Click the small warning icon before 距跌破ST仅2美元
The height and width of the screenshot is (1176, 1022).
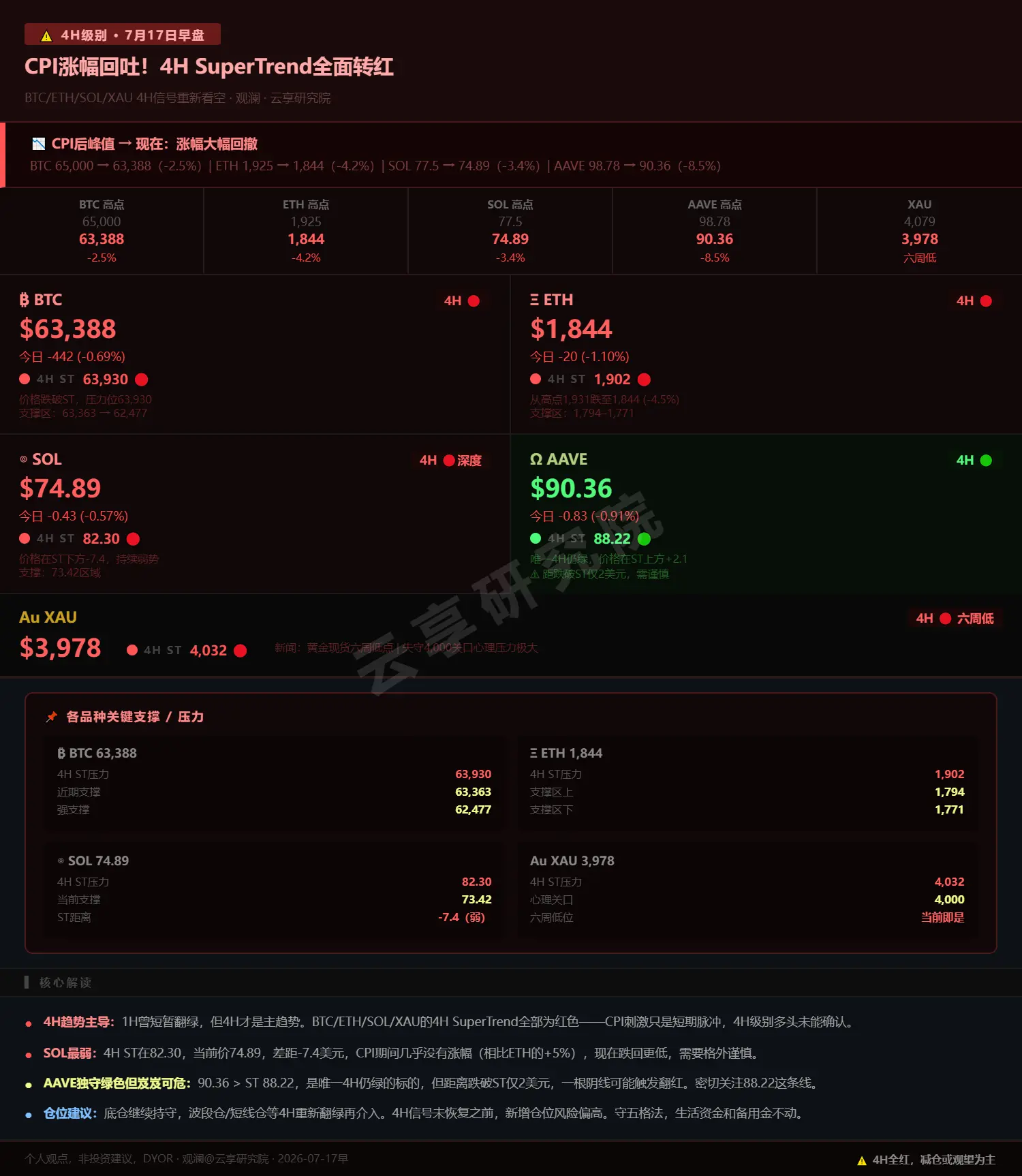point(535,574)
